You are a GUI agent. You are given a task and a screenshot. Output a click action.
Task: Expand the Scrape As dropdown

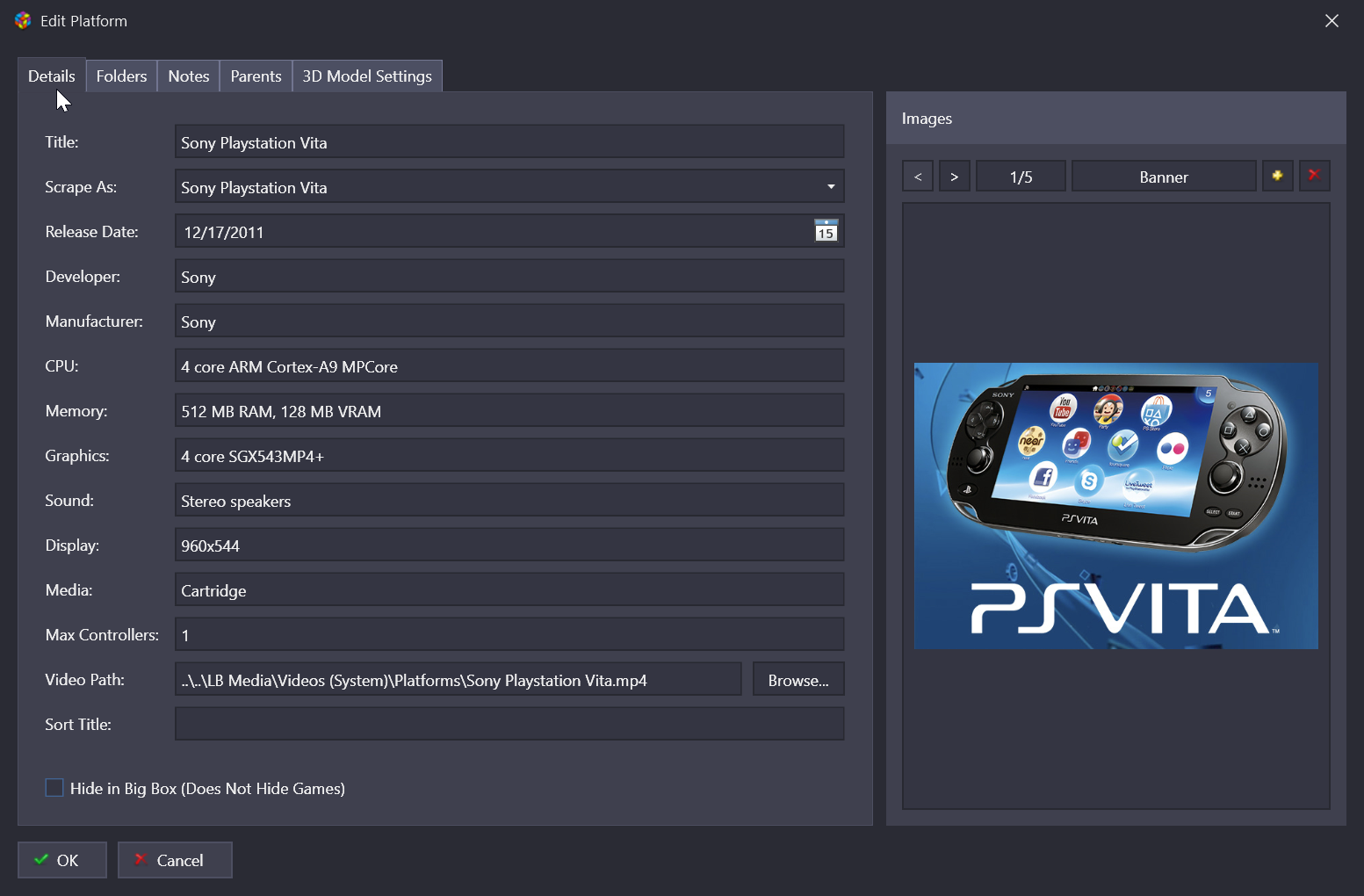[830, 186]
